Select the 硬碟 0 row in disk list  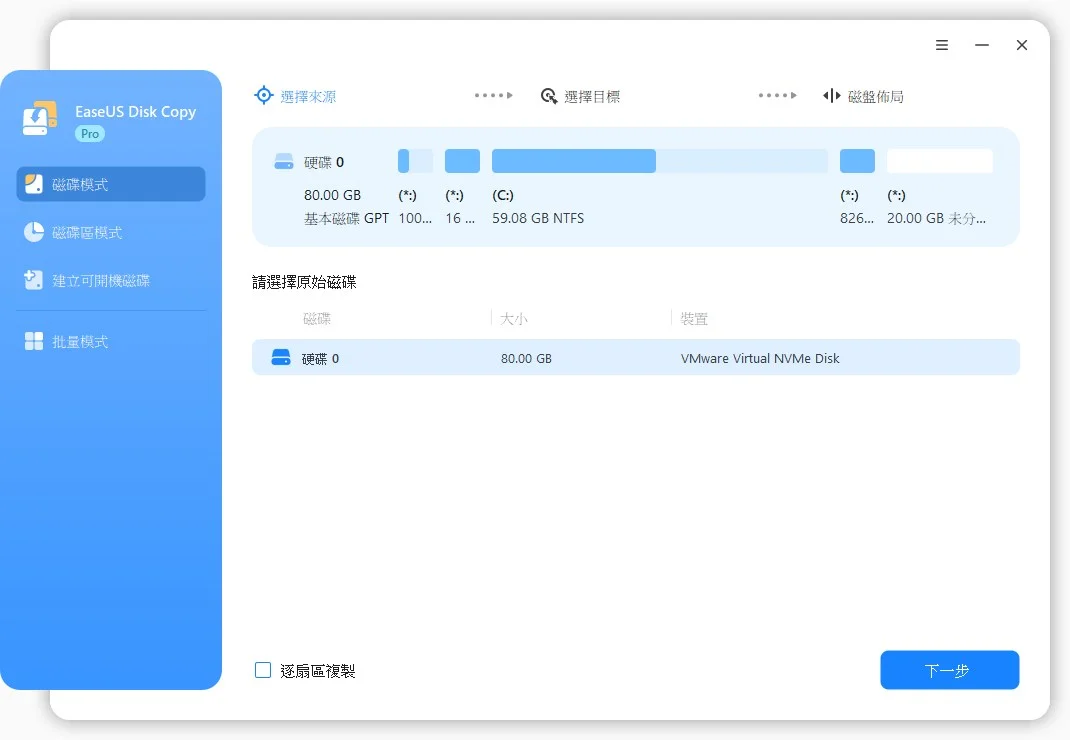coord(635,358)
